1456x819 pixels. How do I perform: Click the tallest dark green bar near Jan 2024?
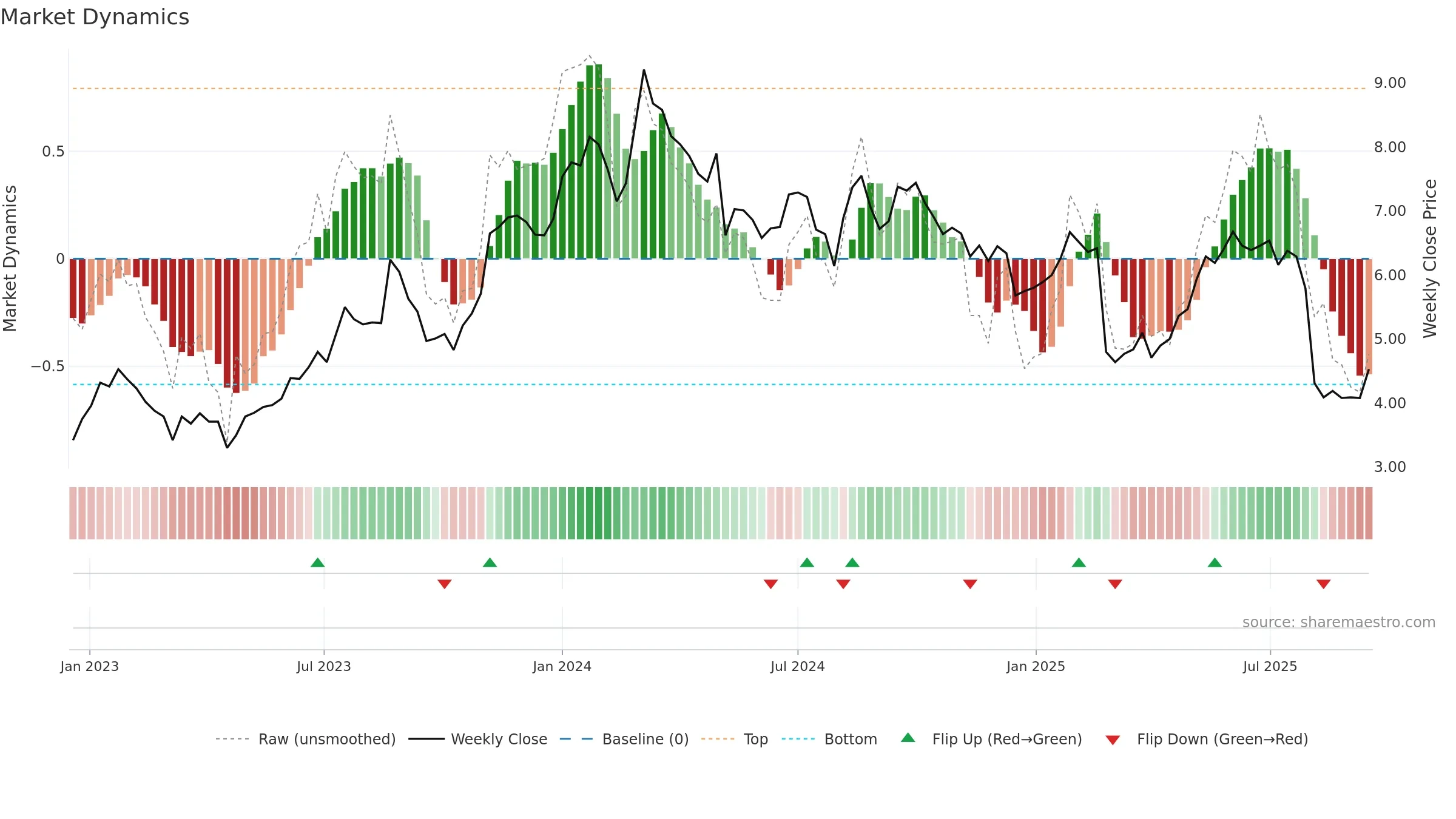(x=598, y=161)
